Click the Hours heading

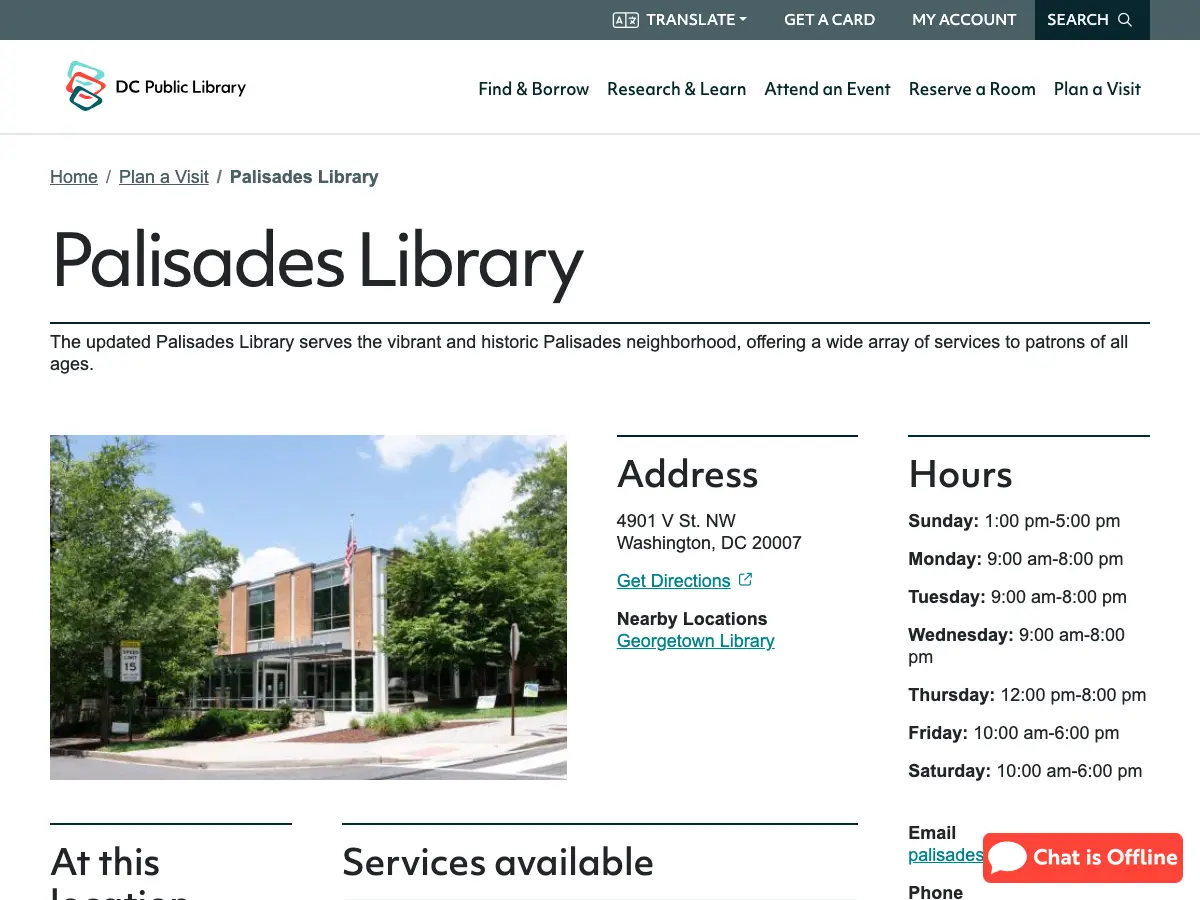click(x=960, y=474)
